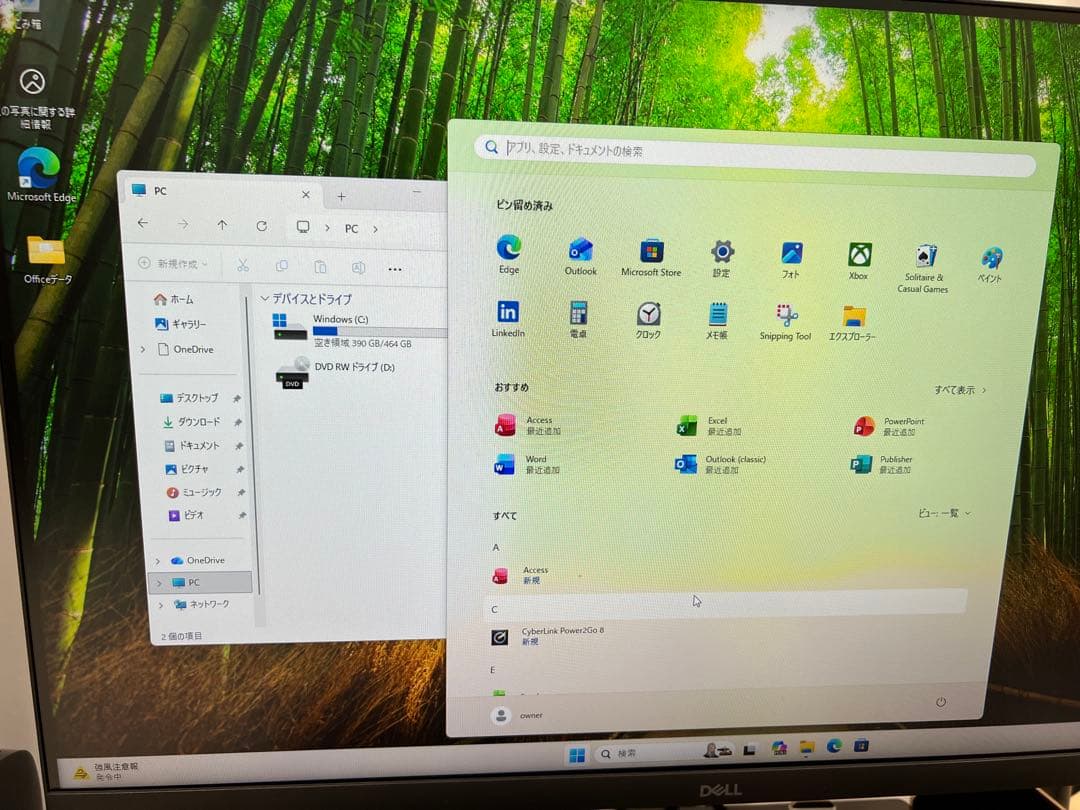Click the rename icon in Explorer toolbar
This screenshot has height=810, width=1080.
358,267
